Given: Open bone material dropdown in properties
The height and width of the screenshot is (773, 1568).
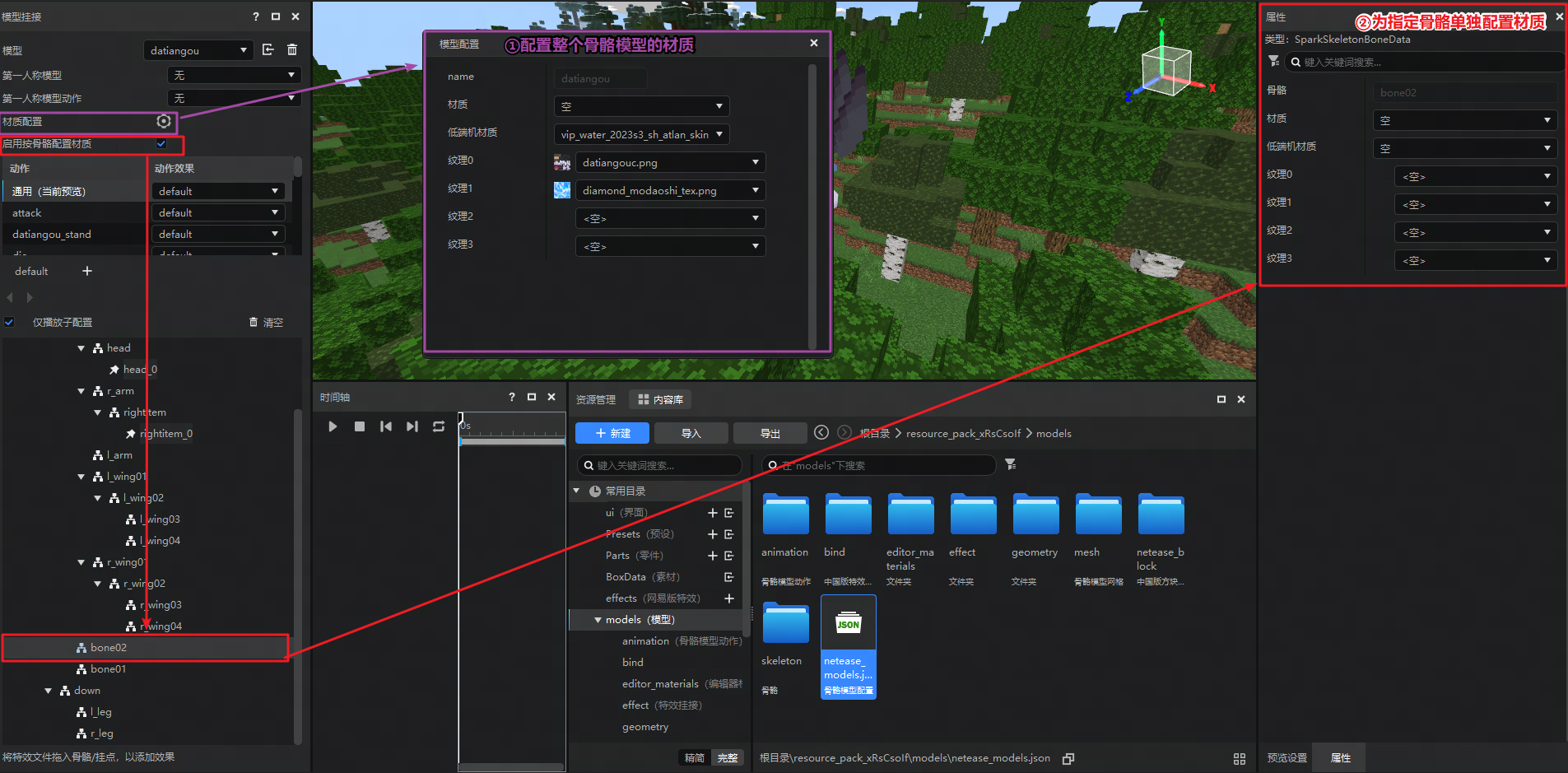Looking at the screenshot, I should [1465, 121].
